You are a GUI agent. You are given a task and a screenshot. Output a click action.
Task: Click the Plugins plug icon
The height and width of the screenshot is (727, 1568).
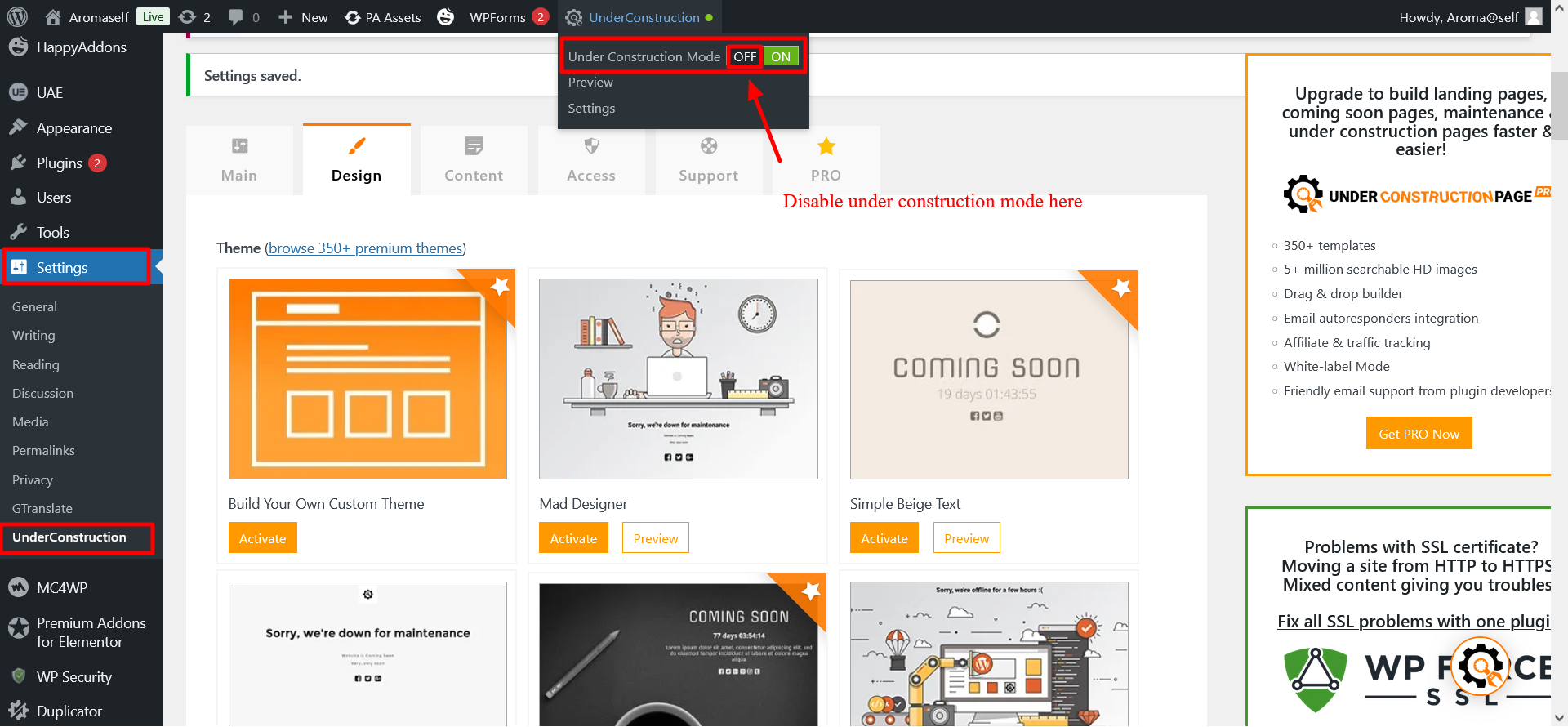(x=18, y=163)
